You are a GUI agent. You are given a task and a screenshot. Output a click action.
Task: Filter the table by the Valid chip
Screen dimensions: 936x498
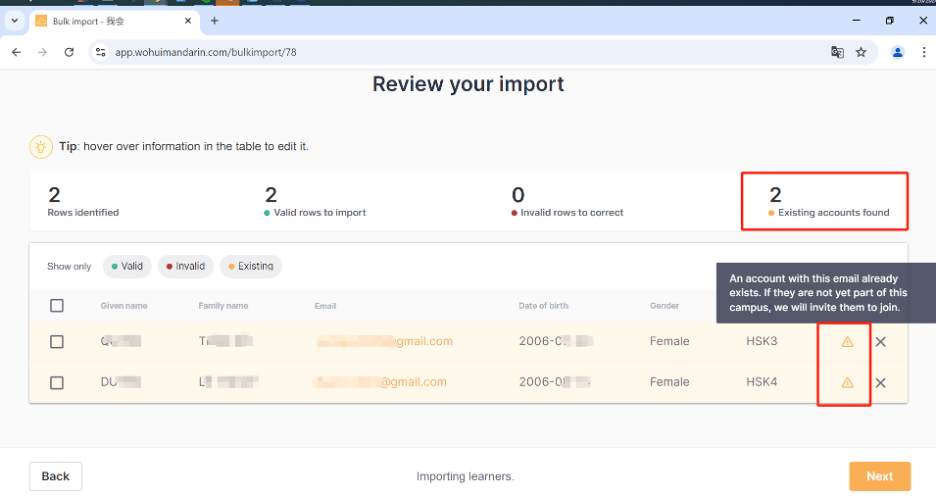[127, 266]
